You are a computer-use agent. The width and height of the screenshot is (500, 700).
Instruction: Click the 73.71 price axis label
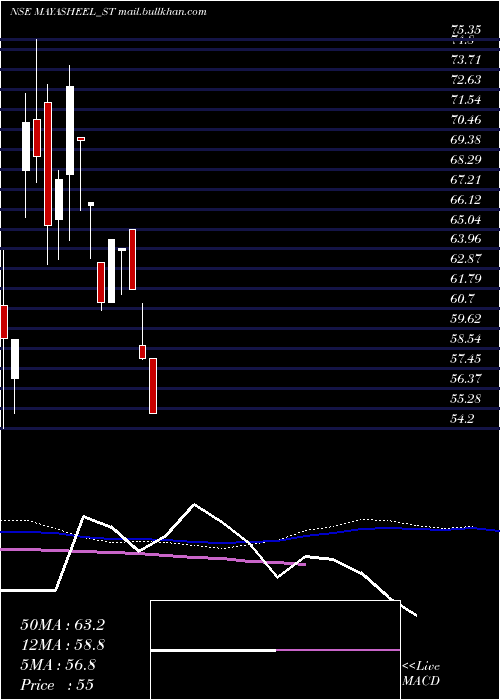coord(466,60)
